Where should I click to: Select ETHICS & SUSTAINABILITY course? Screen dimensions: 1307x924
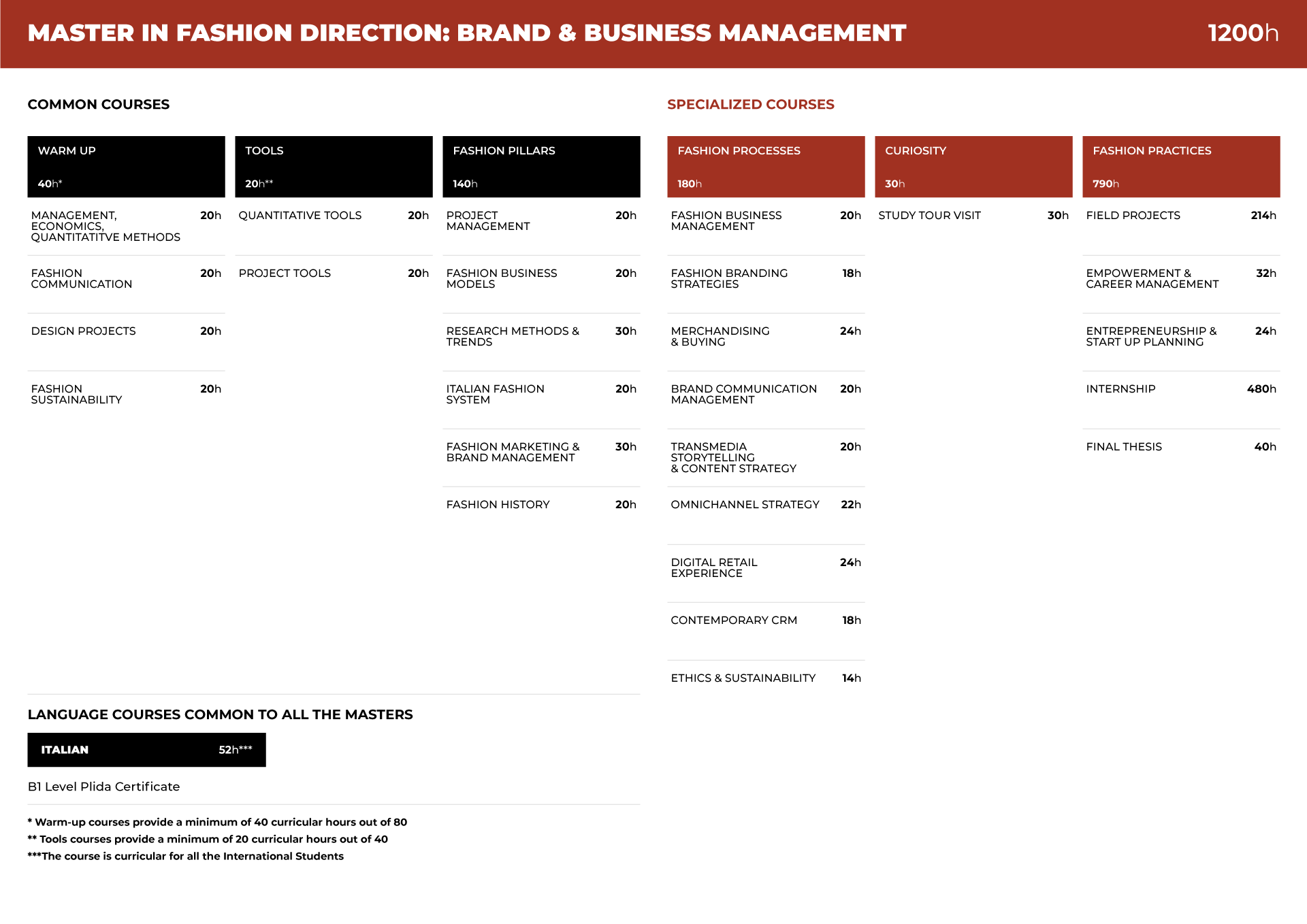766,678
